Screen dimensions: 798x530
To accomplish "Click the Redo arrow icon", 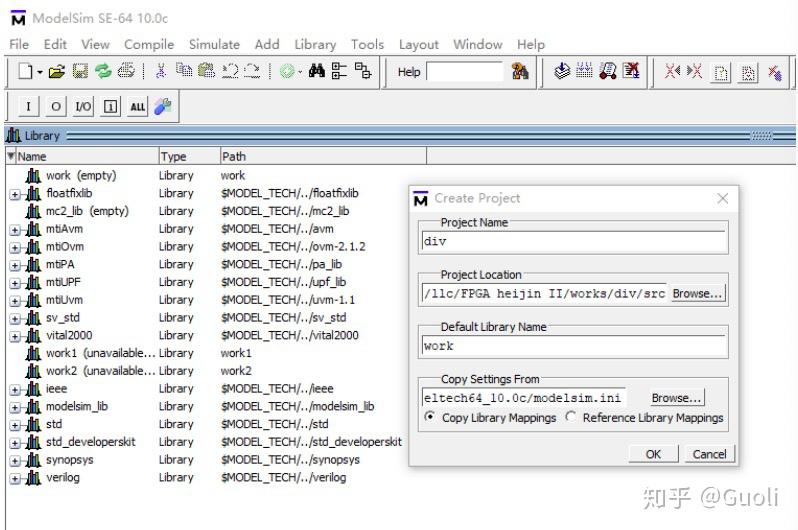I will coord(252,71).
